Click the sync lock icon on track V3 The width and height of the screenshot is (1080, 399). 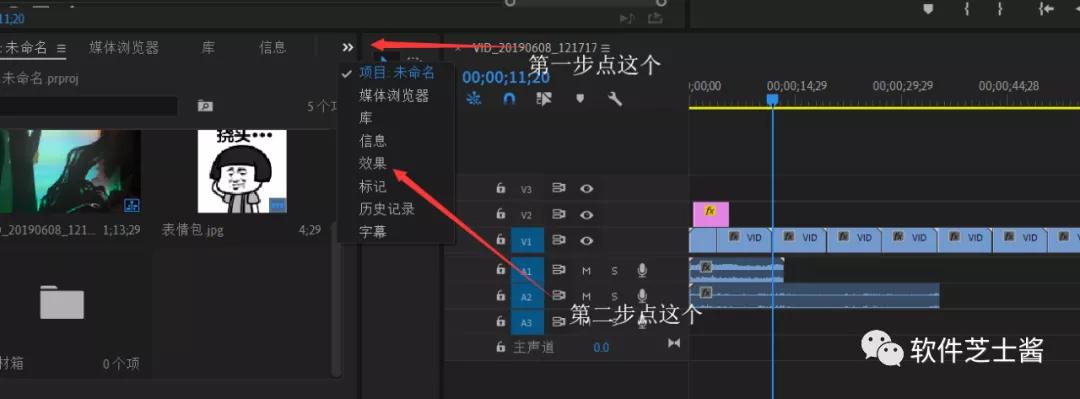[x=558, y=189]
